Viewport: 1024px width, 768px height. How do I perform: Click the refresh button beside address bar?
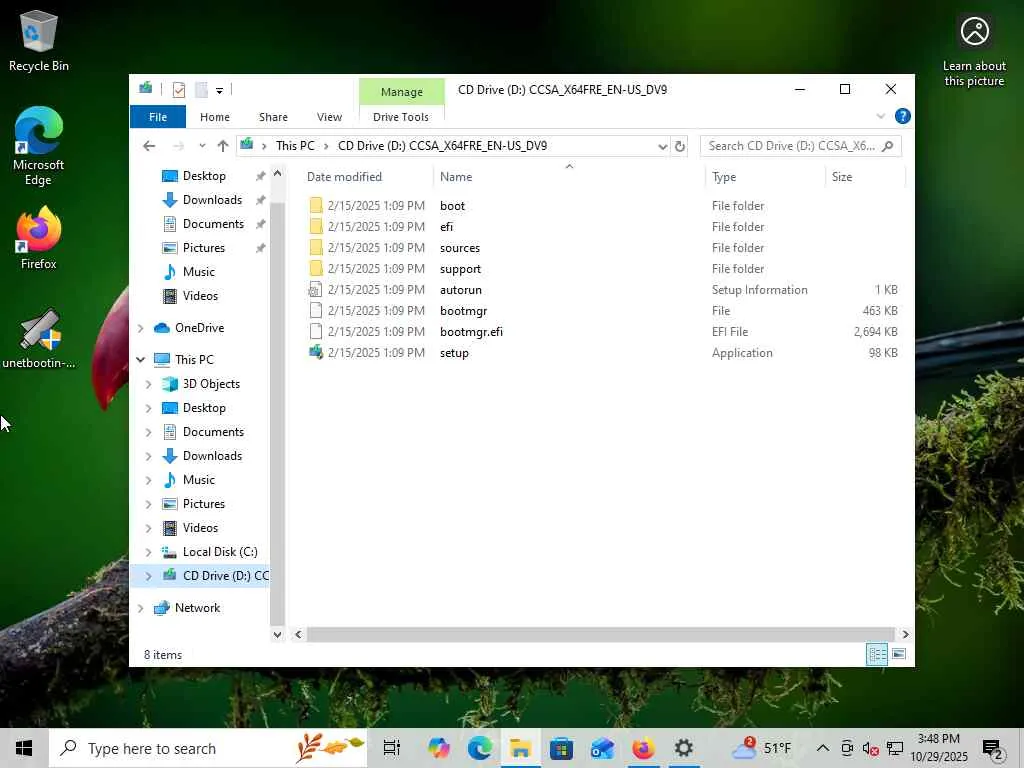tap(679, 146)
